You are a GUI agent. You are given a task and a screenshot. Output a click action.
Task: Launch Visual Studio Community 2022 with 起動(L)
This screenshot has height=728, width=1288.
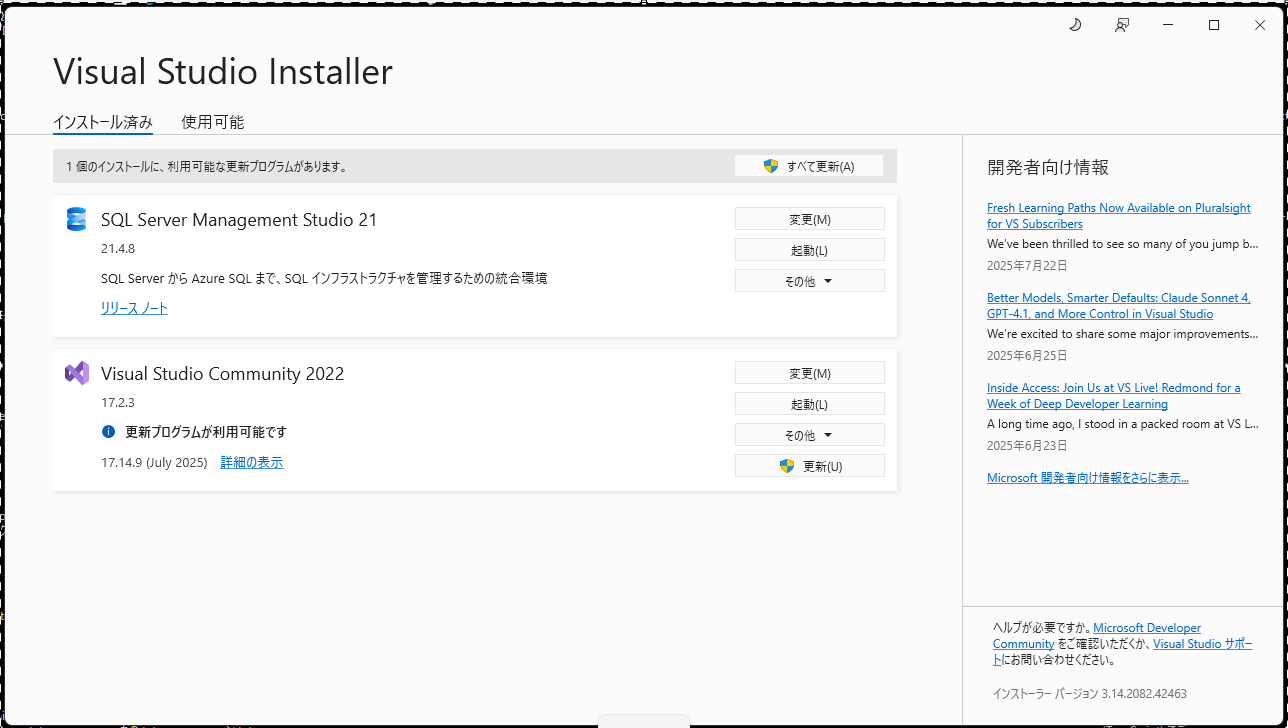(x=810, y=404)
